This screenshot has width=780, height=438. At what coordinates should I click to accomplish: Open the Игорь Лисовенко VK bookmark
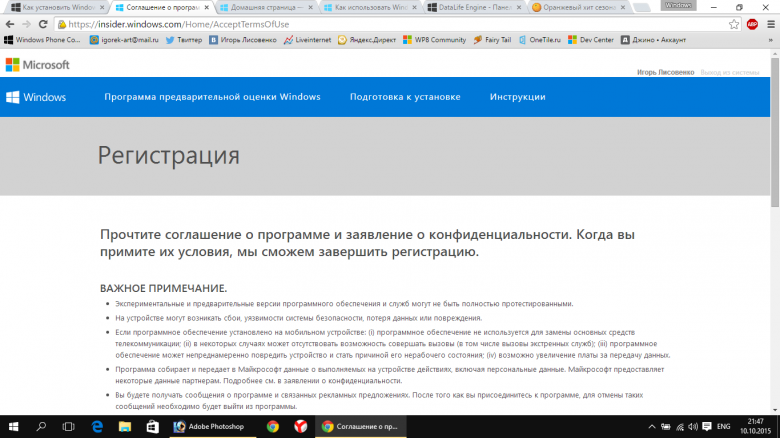(243, 40)
